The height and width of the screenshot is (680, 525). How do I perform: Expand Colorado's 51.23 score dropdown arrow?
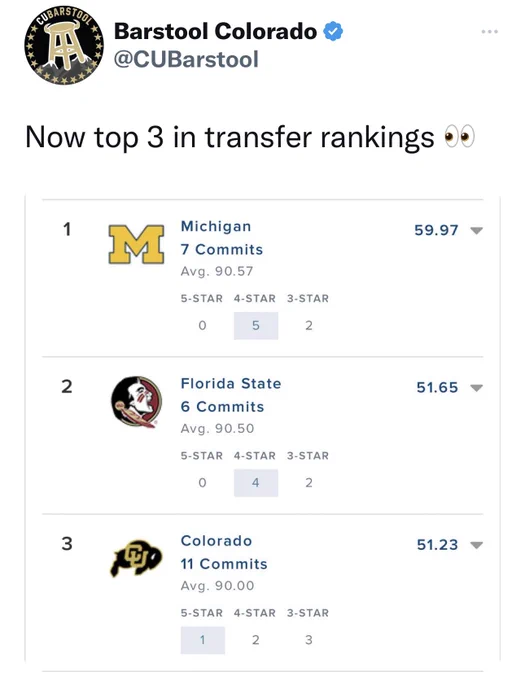click(x=476, y=545)
